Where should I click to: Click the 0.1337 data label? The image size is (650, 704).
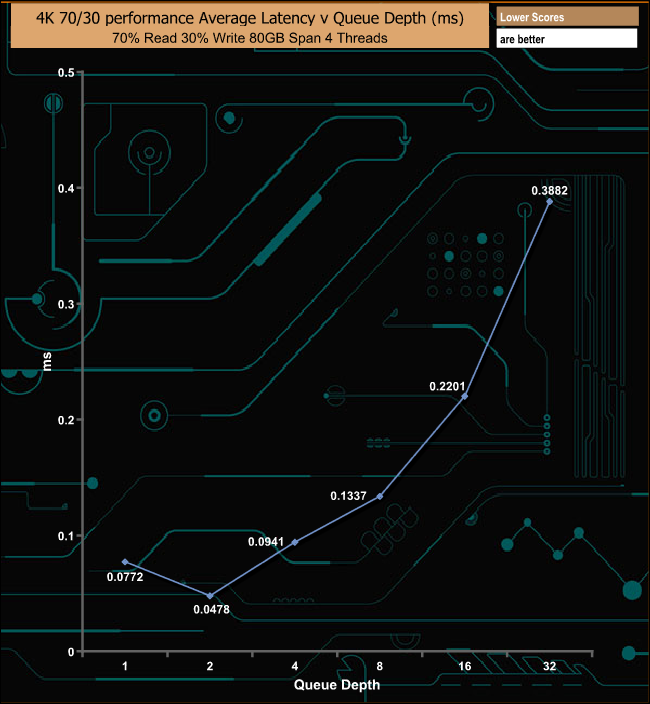click(x=348, y=496)
